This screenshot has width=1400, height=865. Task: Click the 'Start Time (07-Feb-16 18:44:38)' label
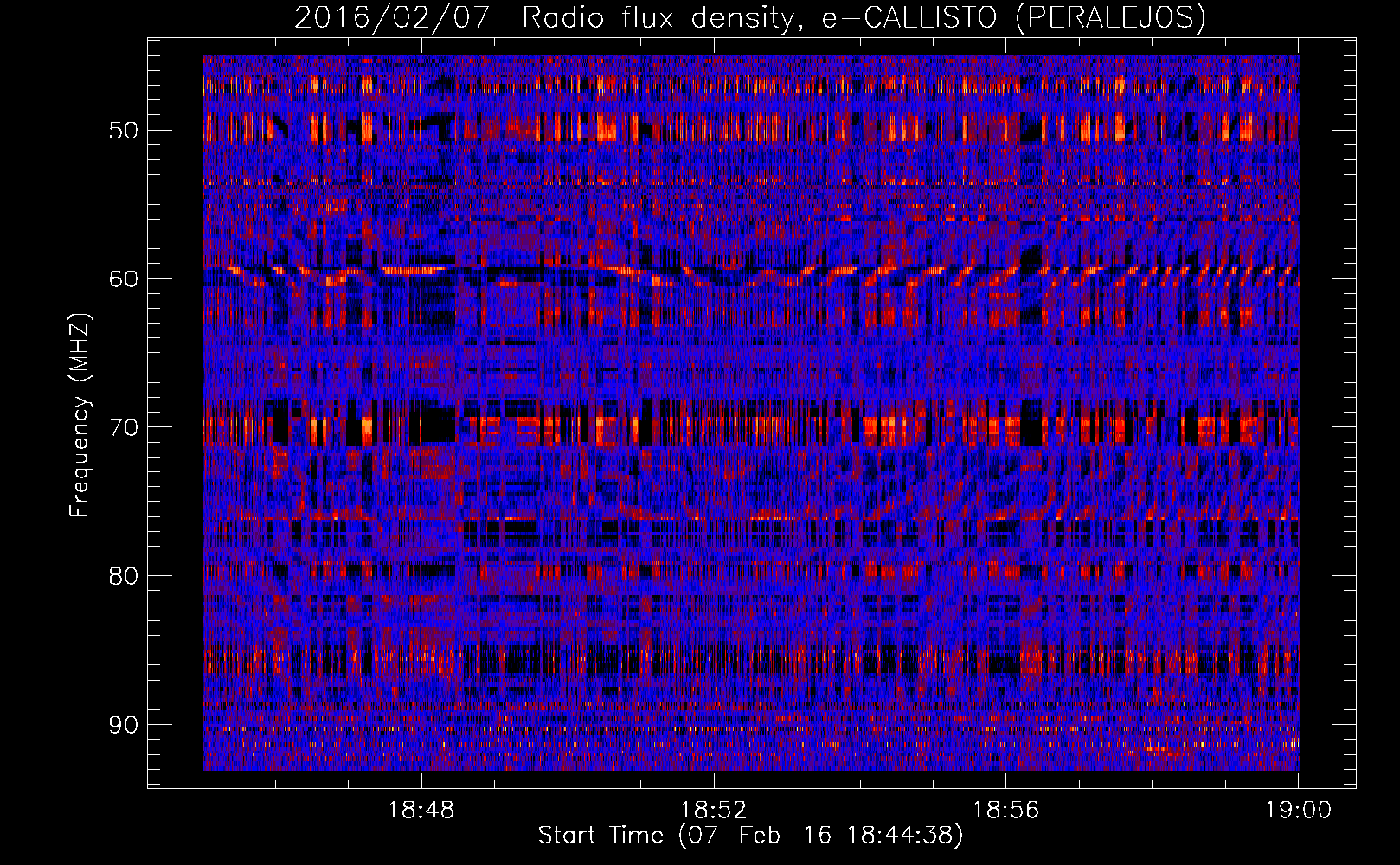[750, 836]
